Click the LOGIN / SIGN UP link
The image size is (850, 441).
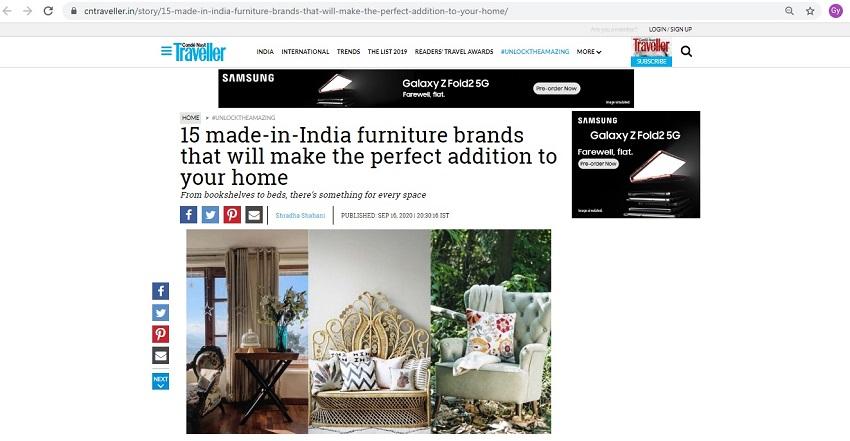click(670, 29)
